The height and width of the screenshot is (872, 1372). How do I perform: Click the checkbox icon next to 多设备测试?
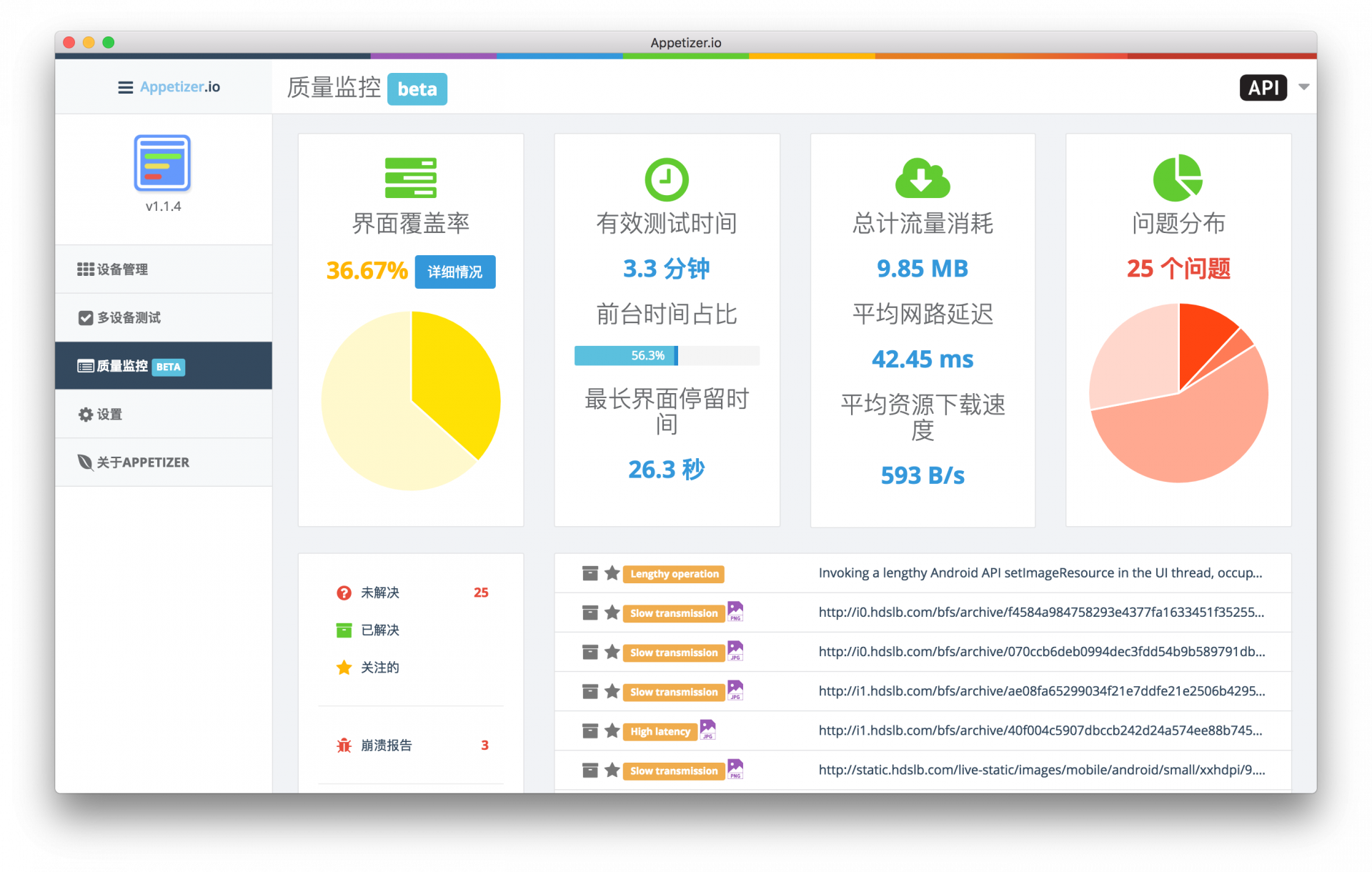click(86, 317)
